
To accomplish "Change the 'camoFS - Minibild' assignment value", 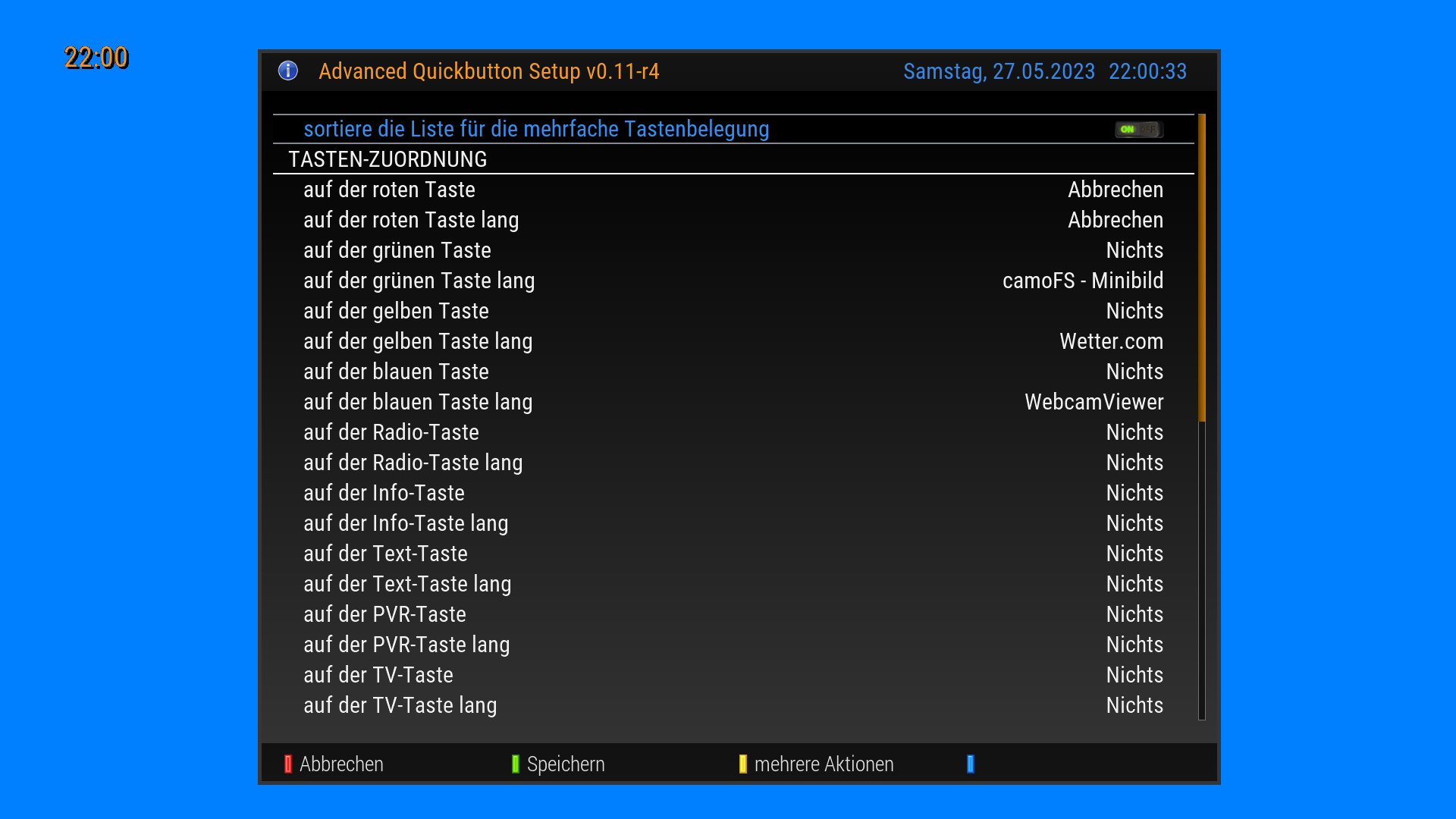I will pyautogui.click(x=1082, y=281).
